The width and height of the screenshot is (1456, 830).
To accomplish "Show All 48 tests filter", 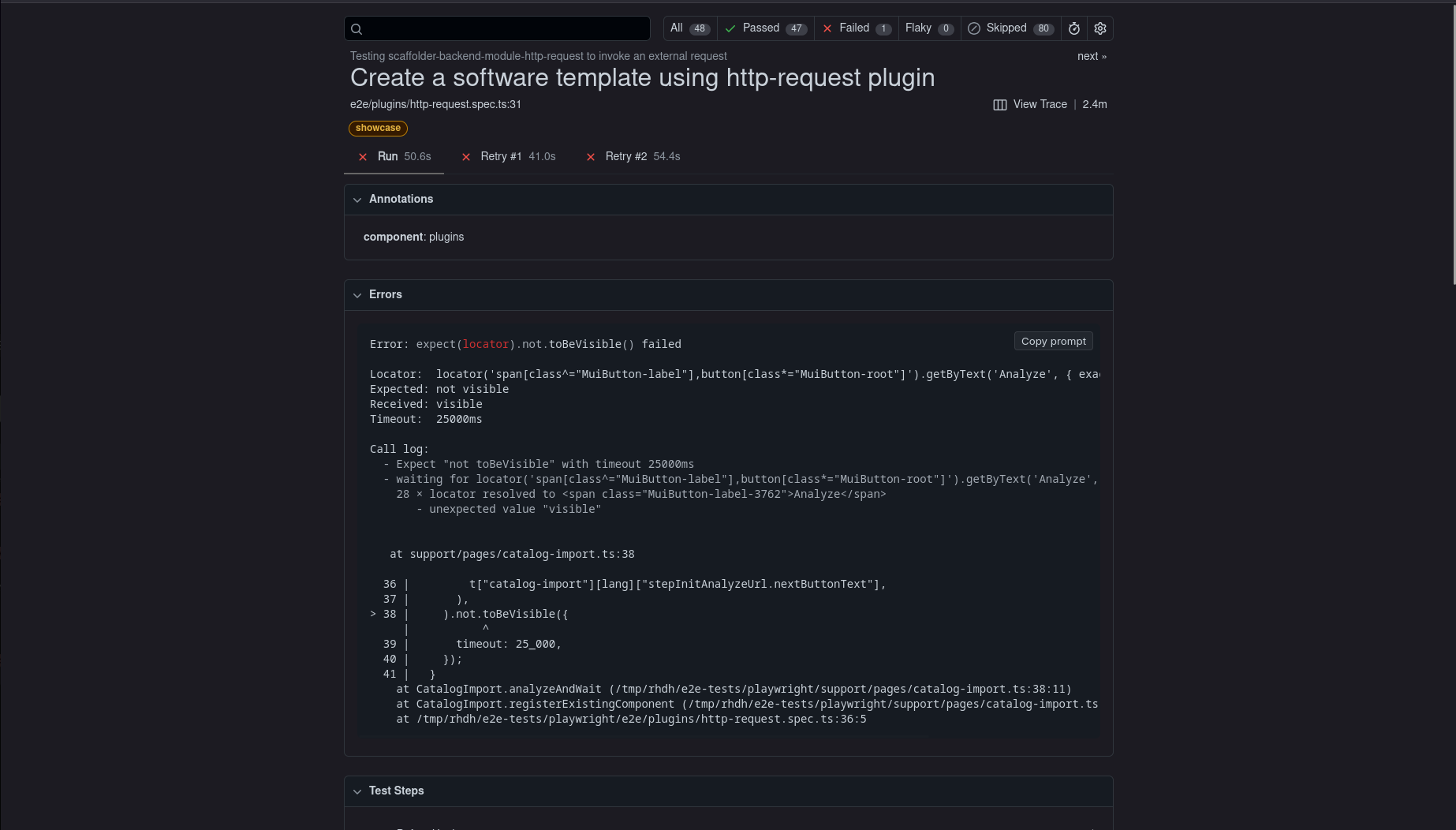I will (x=689, y=28).
